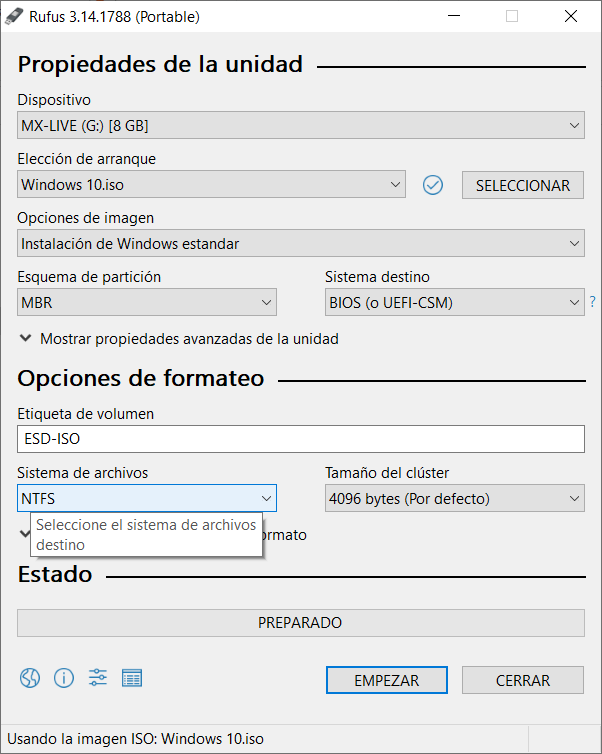Minimize the Rufus window
The height and width of the screenshot is (754, 602).
[454, 16]
